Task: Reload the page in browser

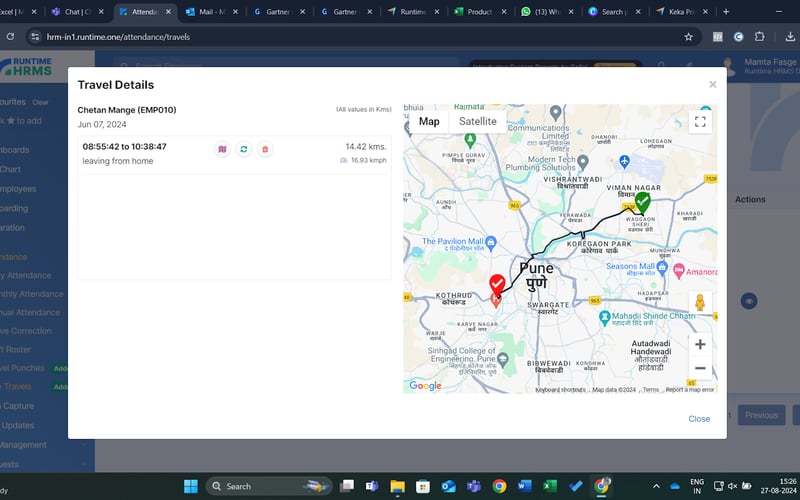Action: point(10,37)
